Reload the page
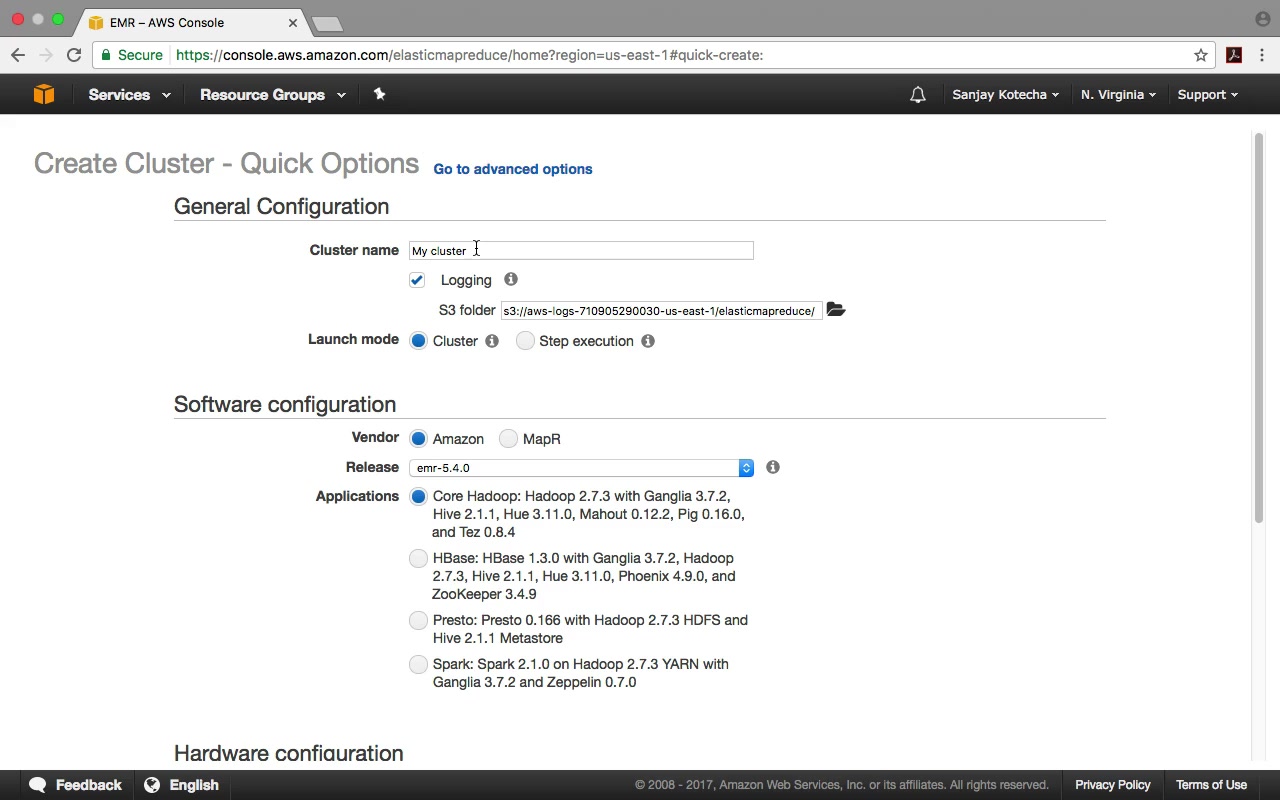This screenshot has height=800, width=1280. coord(74,55)
